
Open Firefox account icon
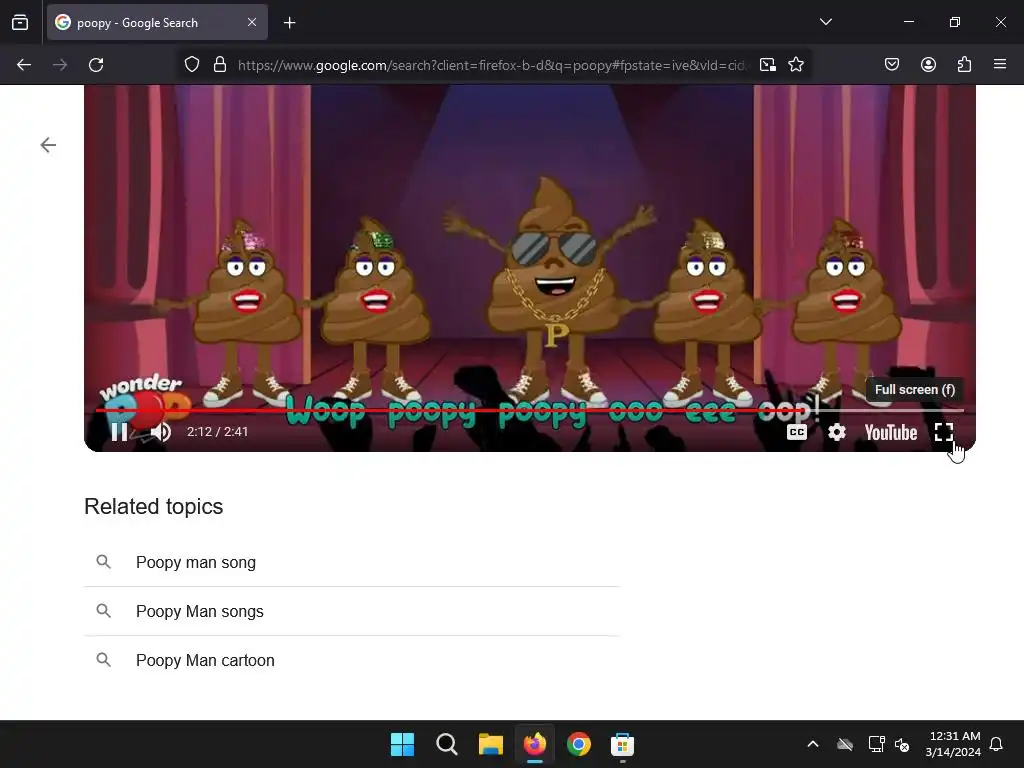click(928, 65)
